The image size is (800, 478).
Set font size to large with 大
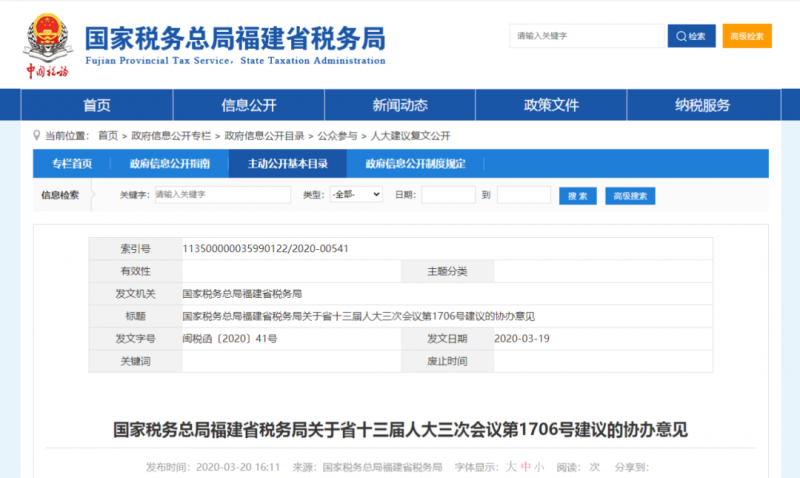[510, 466]
